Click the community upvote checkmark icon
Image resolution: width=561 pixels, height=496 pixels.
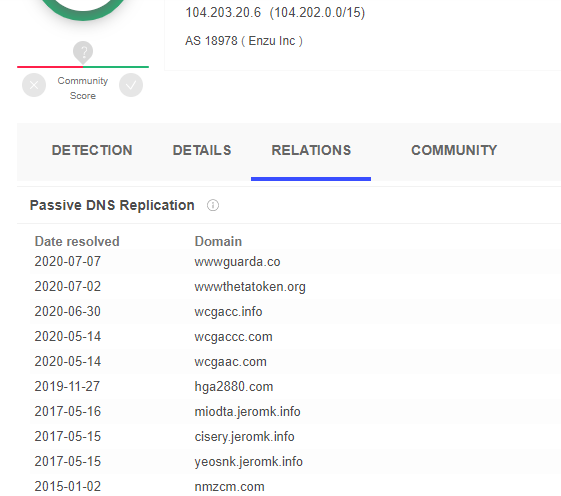[131, 85]
